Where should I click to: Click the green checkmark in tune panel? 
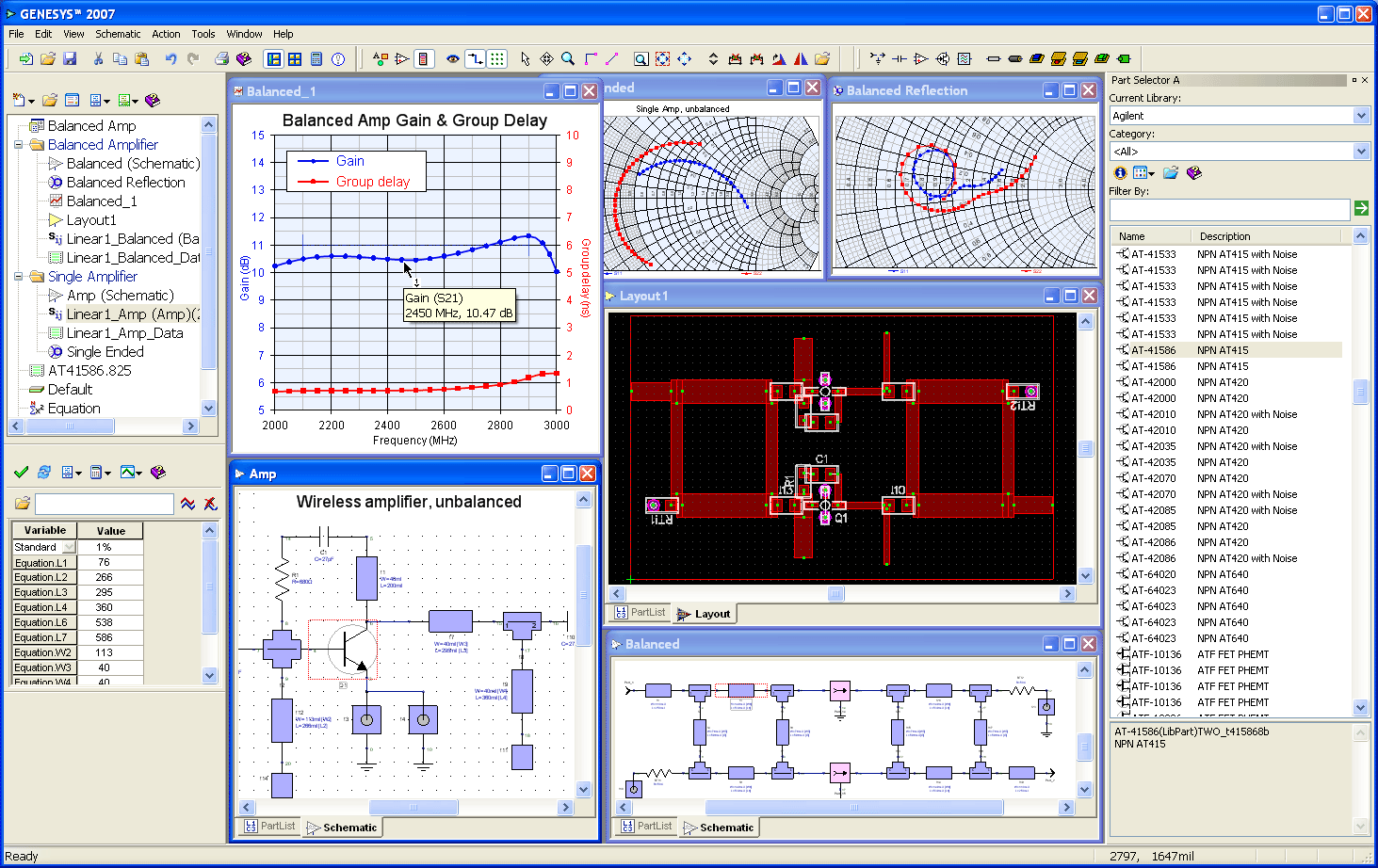coord(21,473)
